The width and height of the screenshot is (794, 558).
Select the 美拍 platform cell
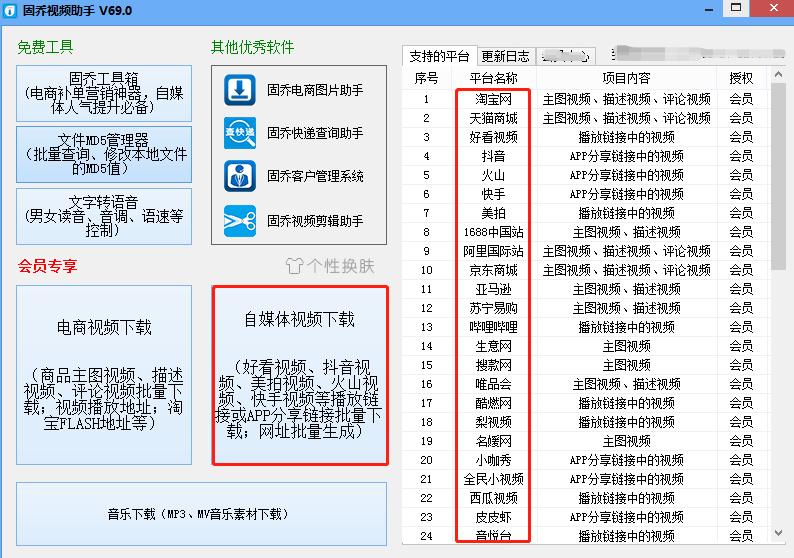click(493, 213)
